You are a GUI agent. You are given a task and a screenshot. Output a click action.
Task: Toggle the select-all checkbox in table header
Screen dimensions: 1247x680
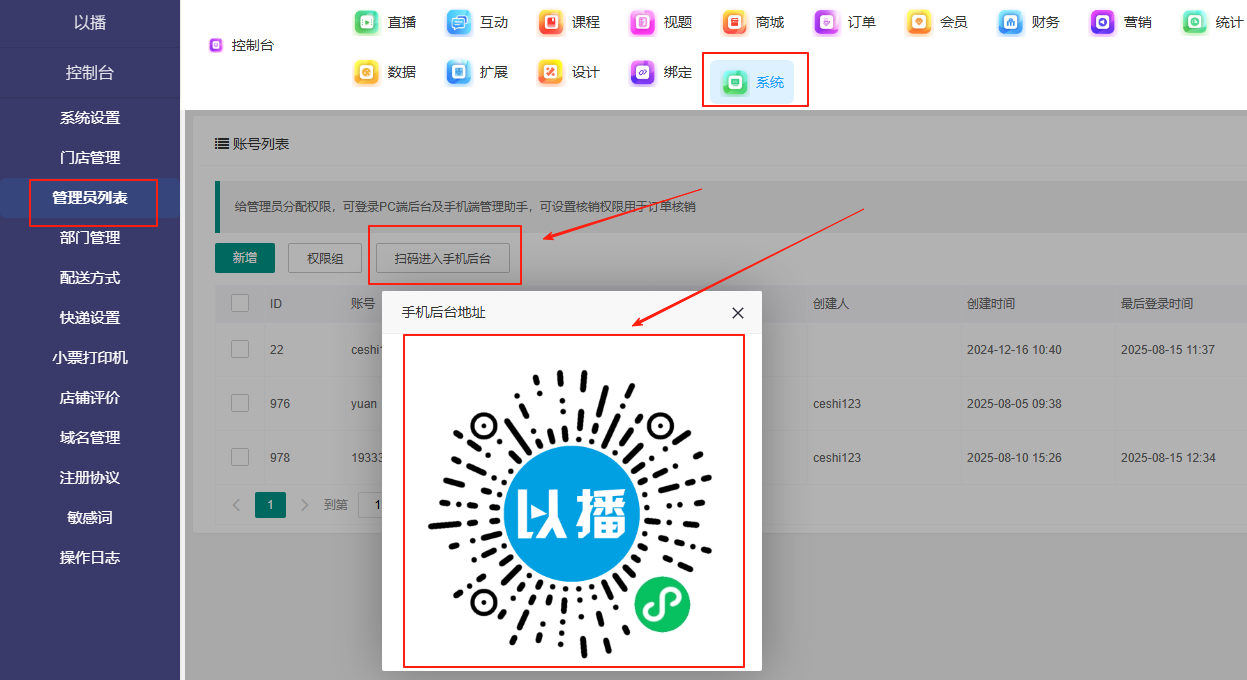240,303
